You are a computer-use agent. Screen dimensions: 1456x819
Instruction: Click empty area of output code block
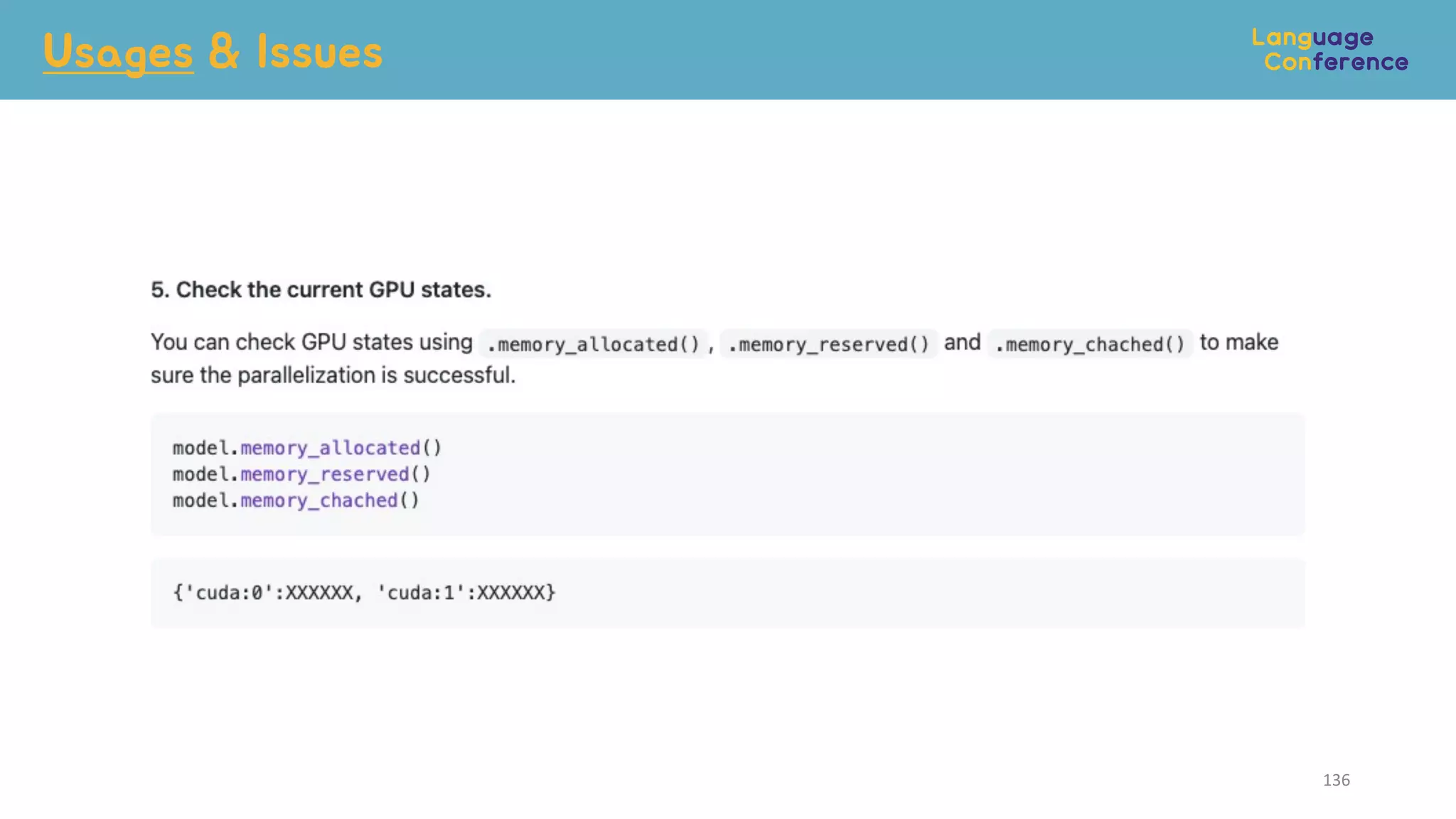click(x=924, y=593)
